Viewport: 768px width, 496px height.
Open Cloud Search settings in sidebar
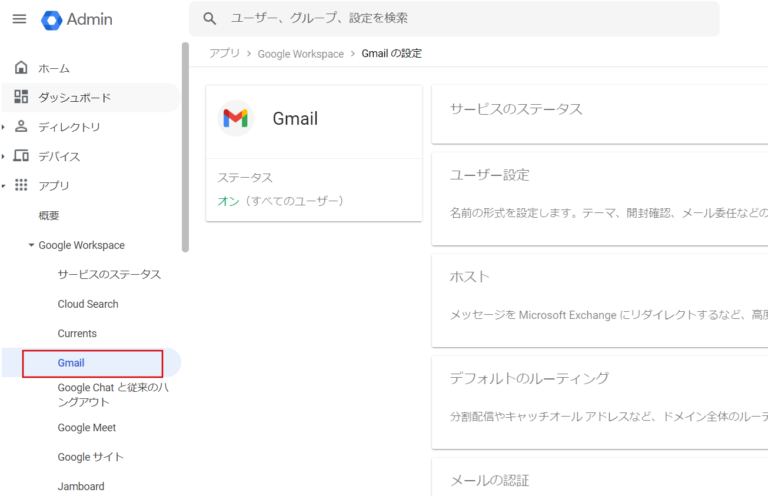(x=88, y=304)
